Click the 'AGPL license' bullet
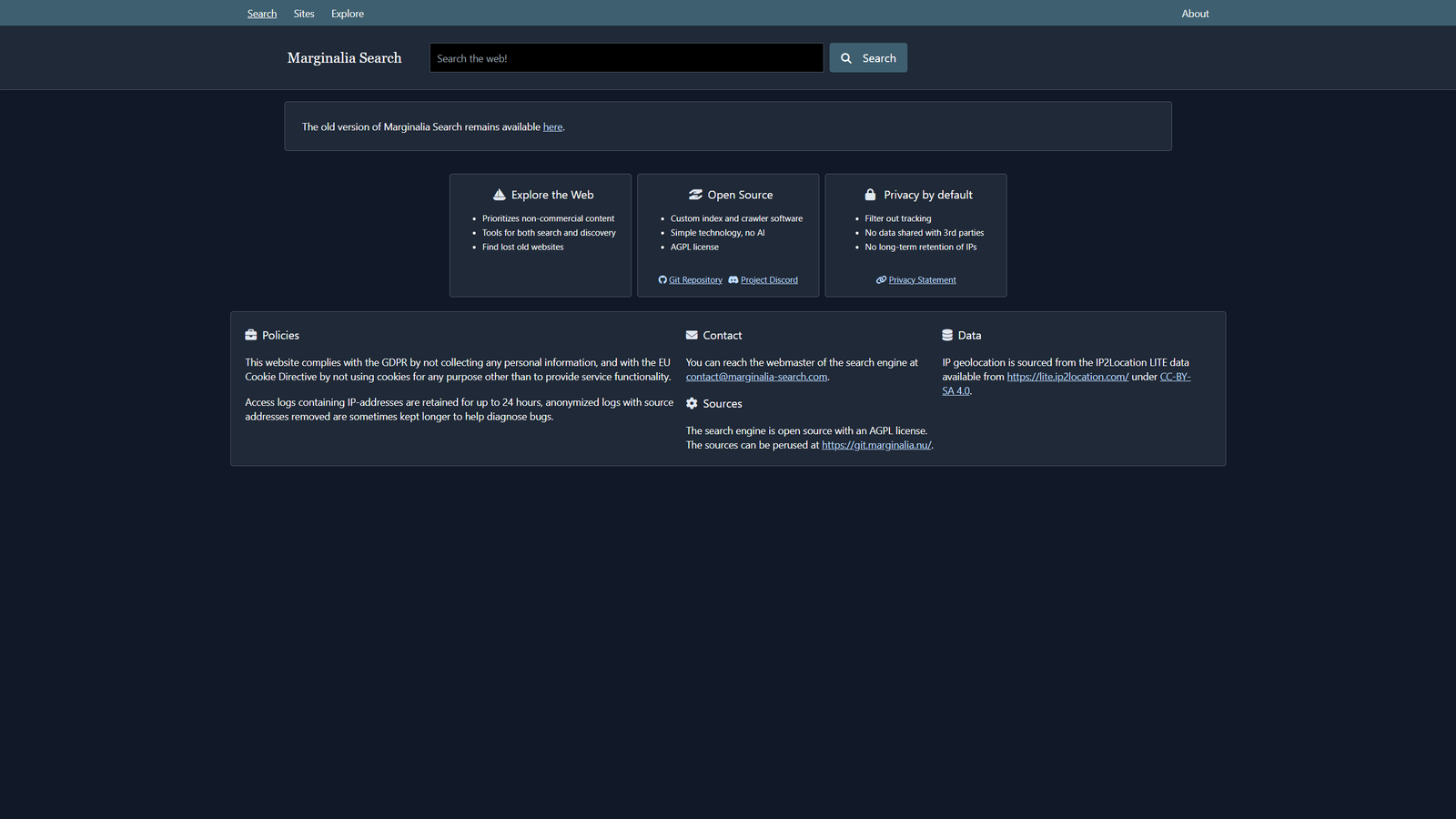The height and width of the screenshot is (819, 1456). [694, 248]
